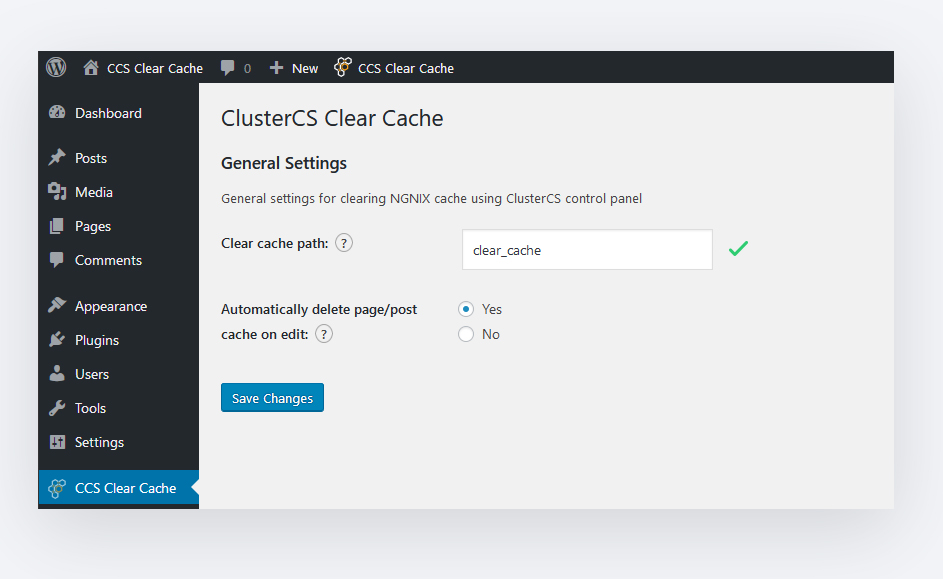Click the Pages icon in sidebar
This screenshot has width=943, height=579.
[x=57, y=226]
